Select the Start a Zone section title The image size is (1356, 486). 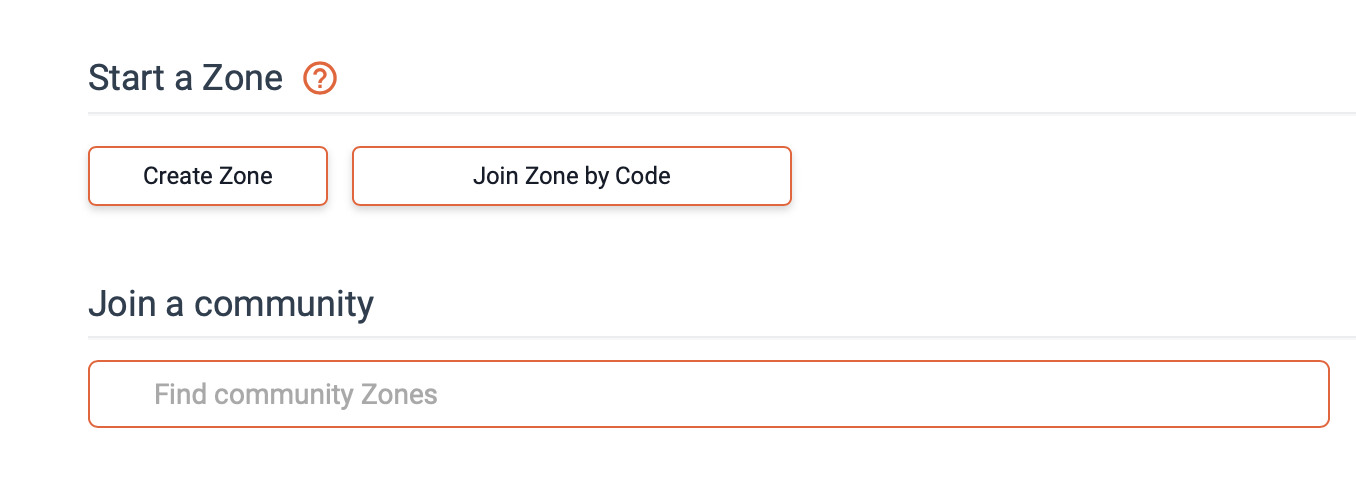click(x=186, y=78)
